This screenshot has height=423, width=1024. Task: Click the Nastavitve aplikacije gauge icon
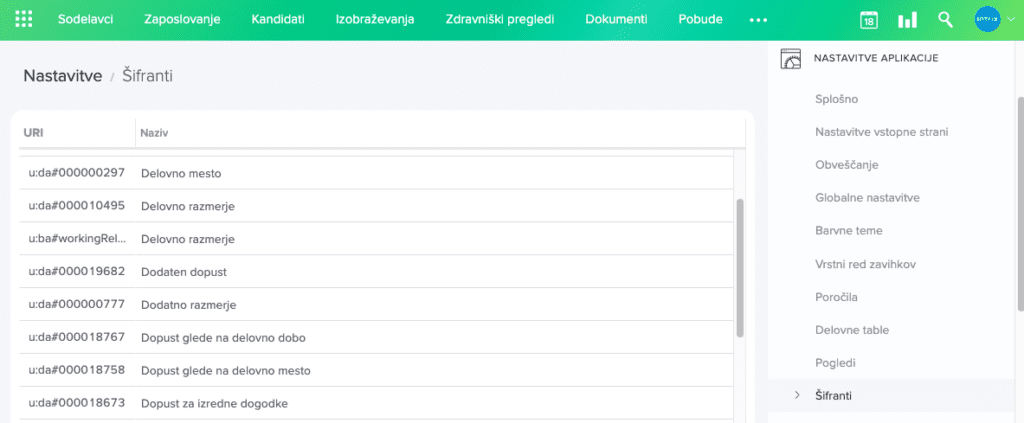pyautogui.click(x=791, y=59)
